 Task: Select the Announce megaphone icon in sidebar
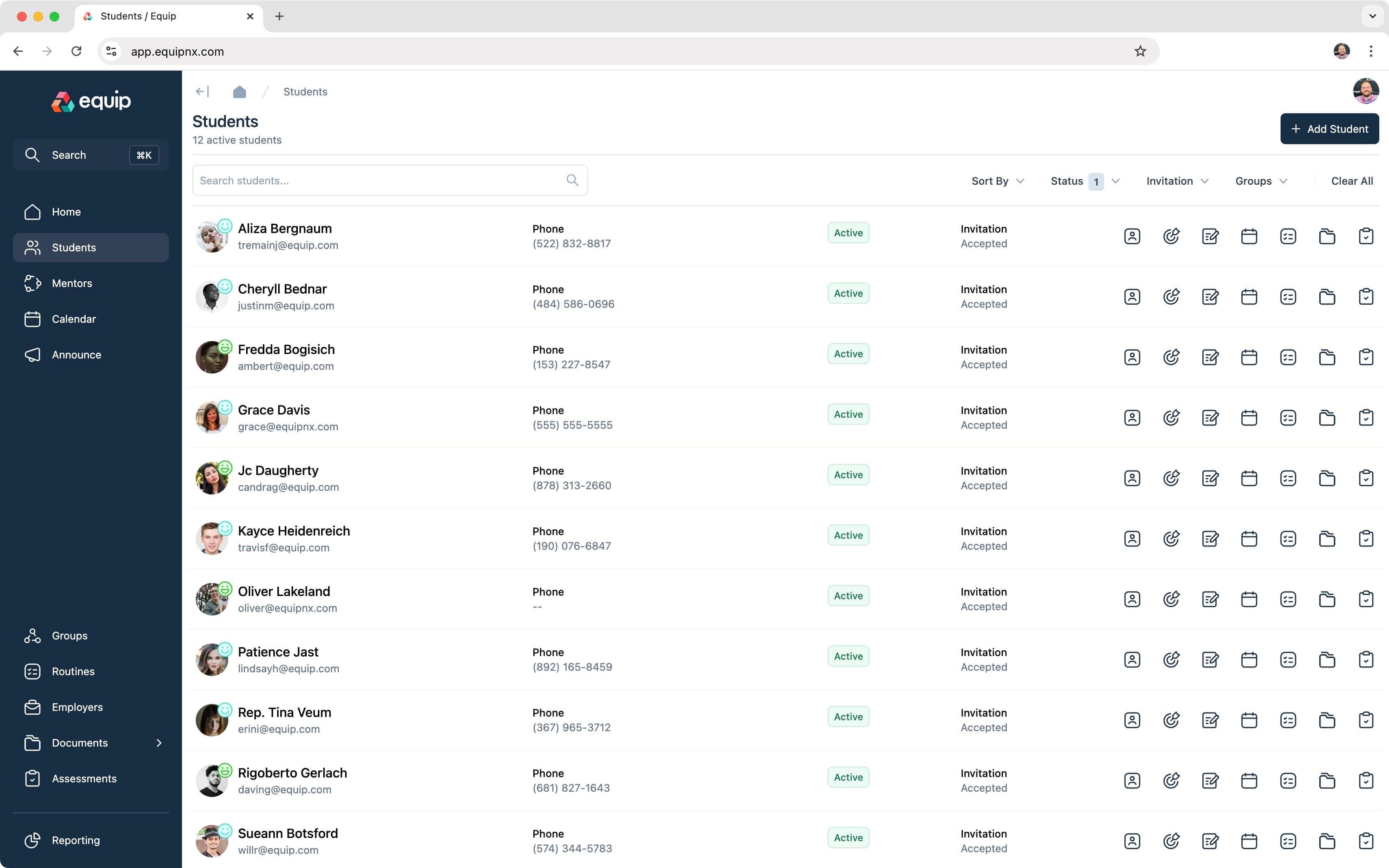pyautogui.click(x=32, y=355)
